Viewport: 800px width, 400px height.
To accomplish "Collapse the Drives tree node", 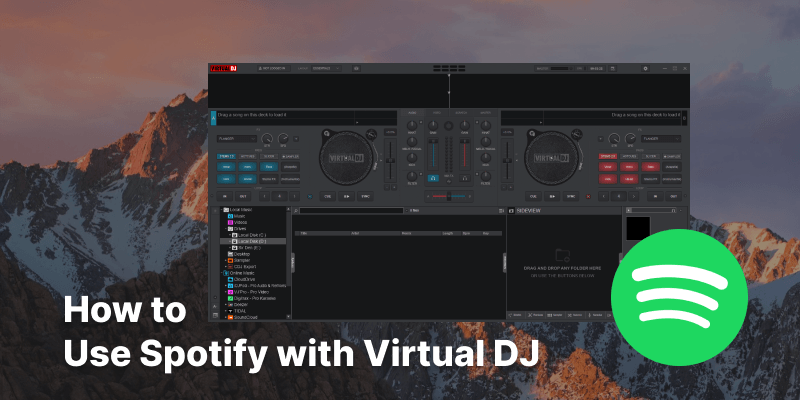I will 226,229.
